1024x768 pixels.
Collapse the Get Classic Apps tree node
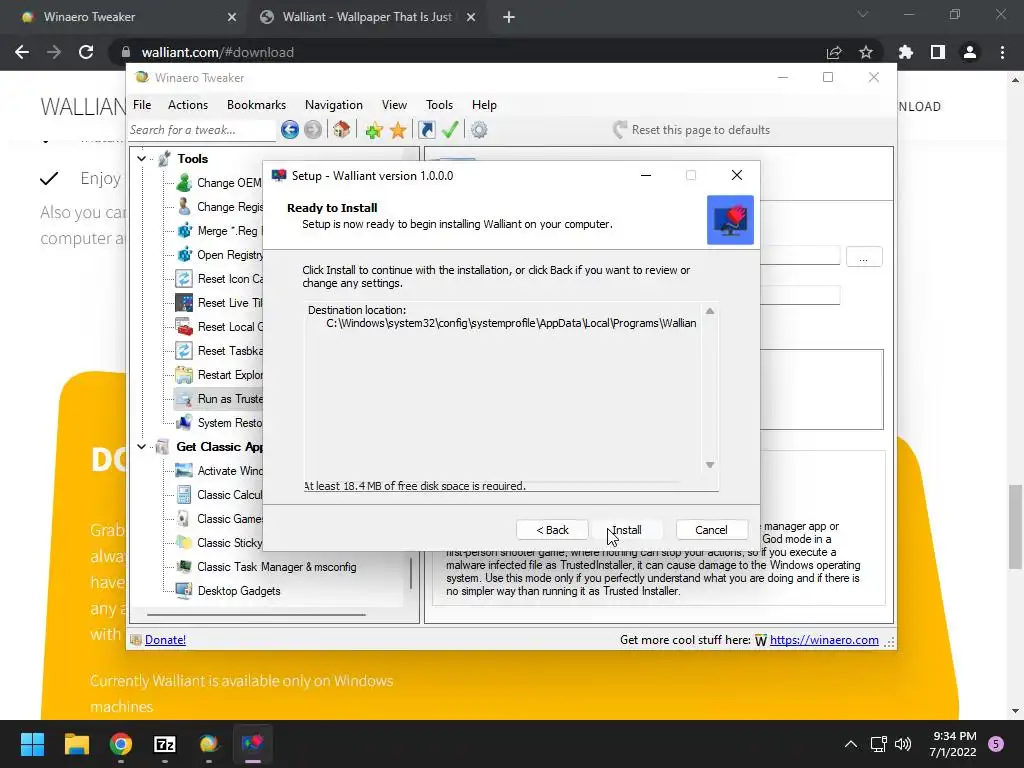coord(141,447)
